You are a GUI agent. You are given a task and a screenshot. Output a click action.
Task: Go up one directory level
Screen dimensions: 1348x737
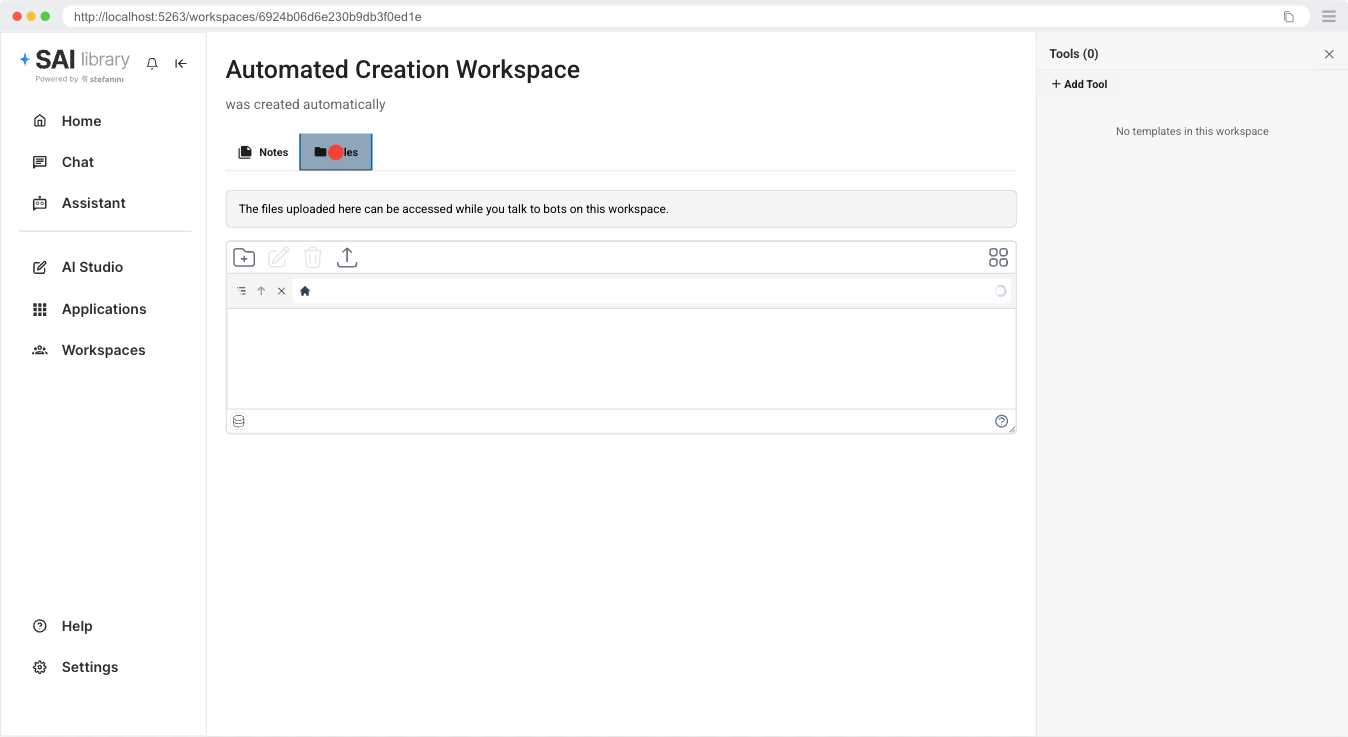pos(261,291)
